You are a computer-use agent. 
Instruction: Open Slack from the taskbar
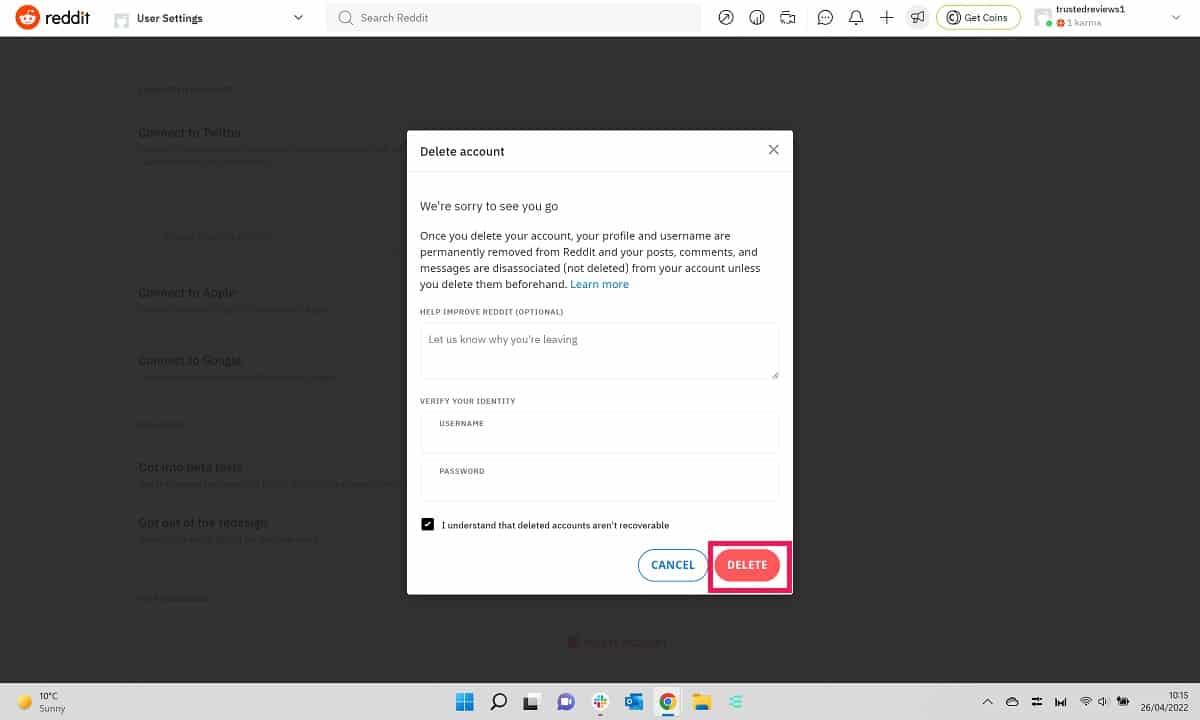[x=600, y=702]
